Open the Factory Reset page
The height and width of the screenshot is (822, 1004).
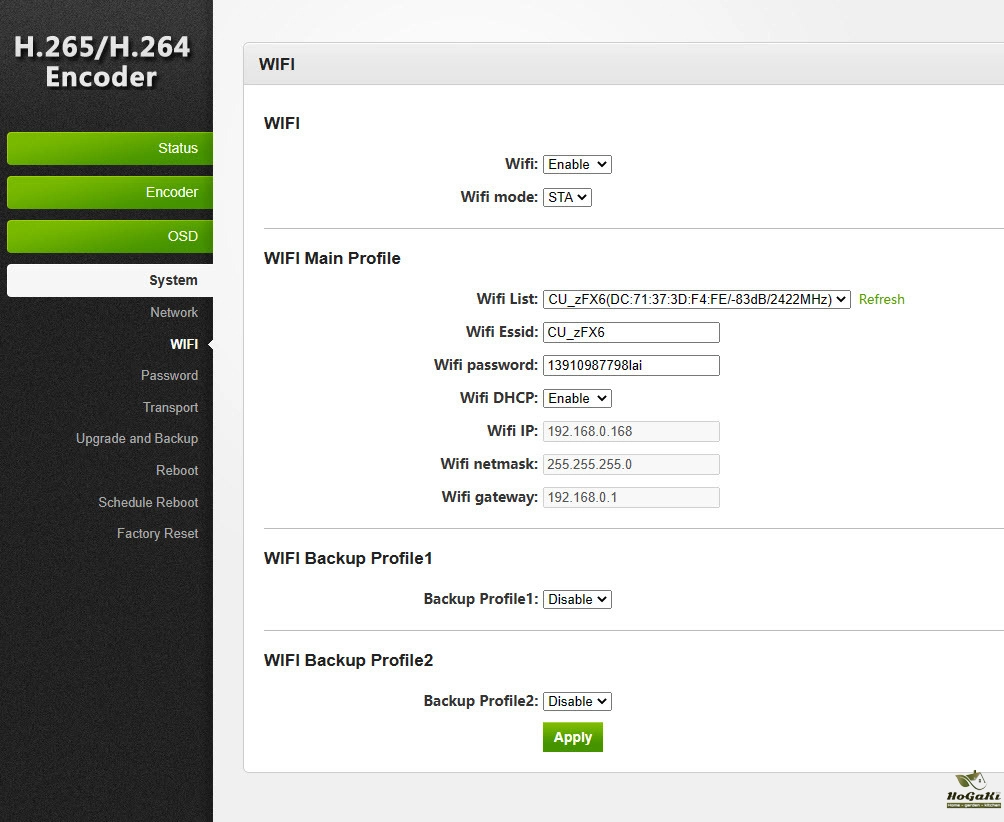(157, 533)
